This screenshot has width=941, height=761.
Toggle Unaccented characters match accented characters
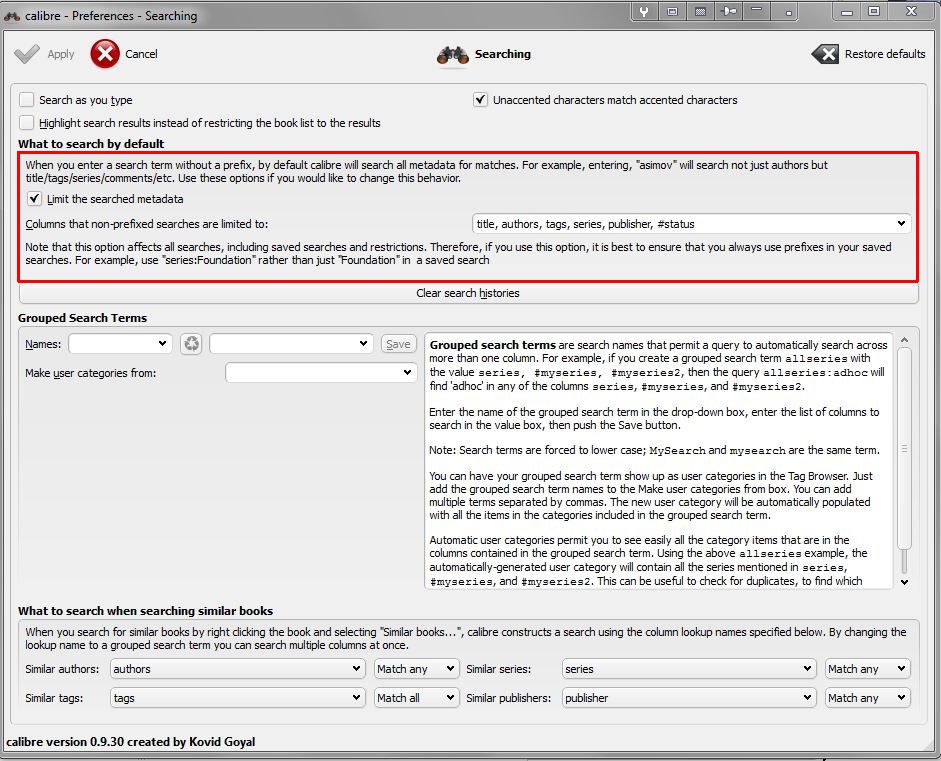[480, 100]
